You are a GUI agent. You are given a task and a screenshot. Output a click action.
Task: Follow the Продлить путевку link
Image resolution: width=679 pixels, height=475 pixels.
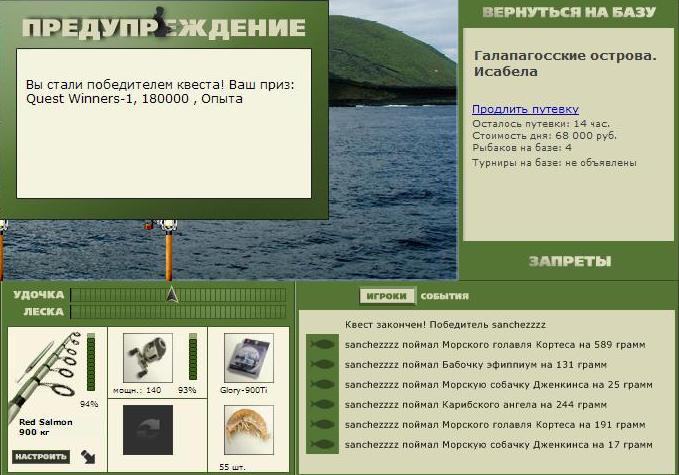[525, 109]
